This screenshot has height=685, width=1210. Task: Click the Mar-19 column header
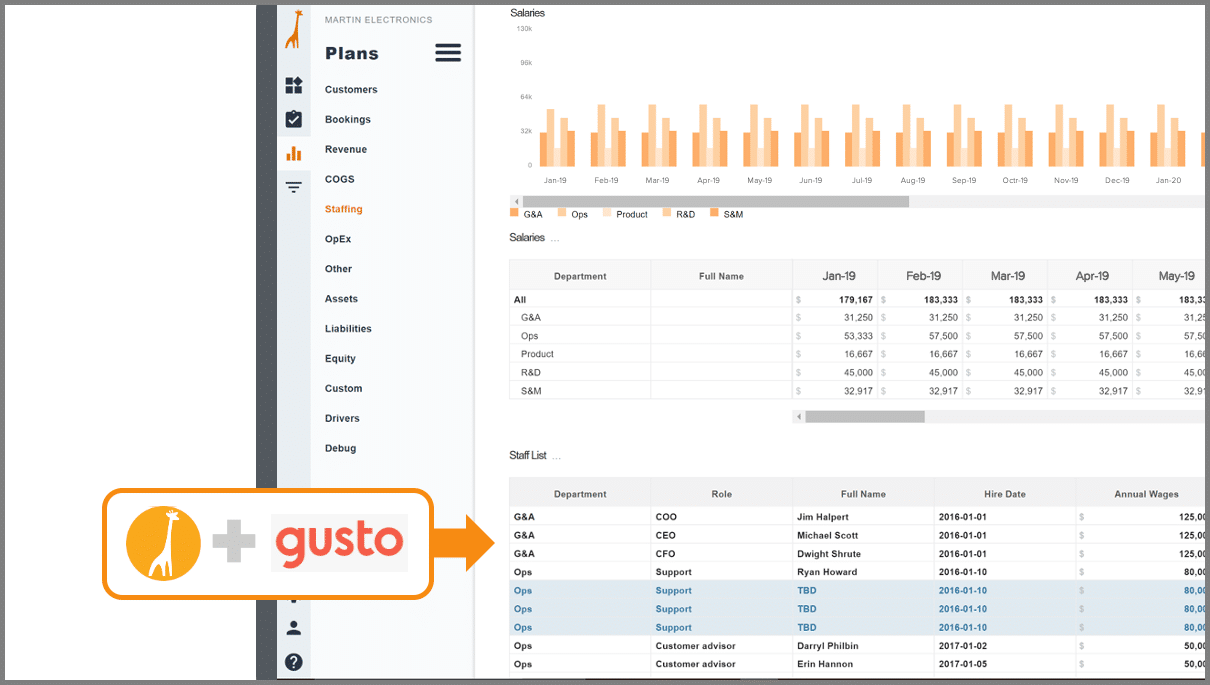click(1005, 276)
